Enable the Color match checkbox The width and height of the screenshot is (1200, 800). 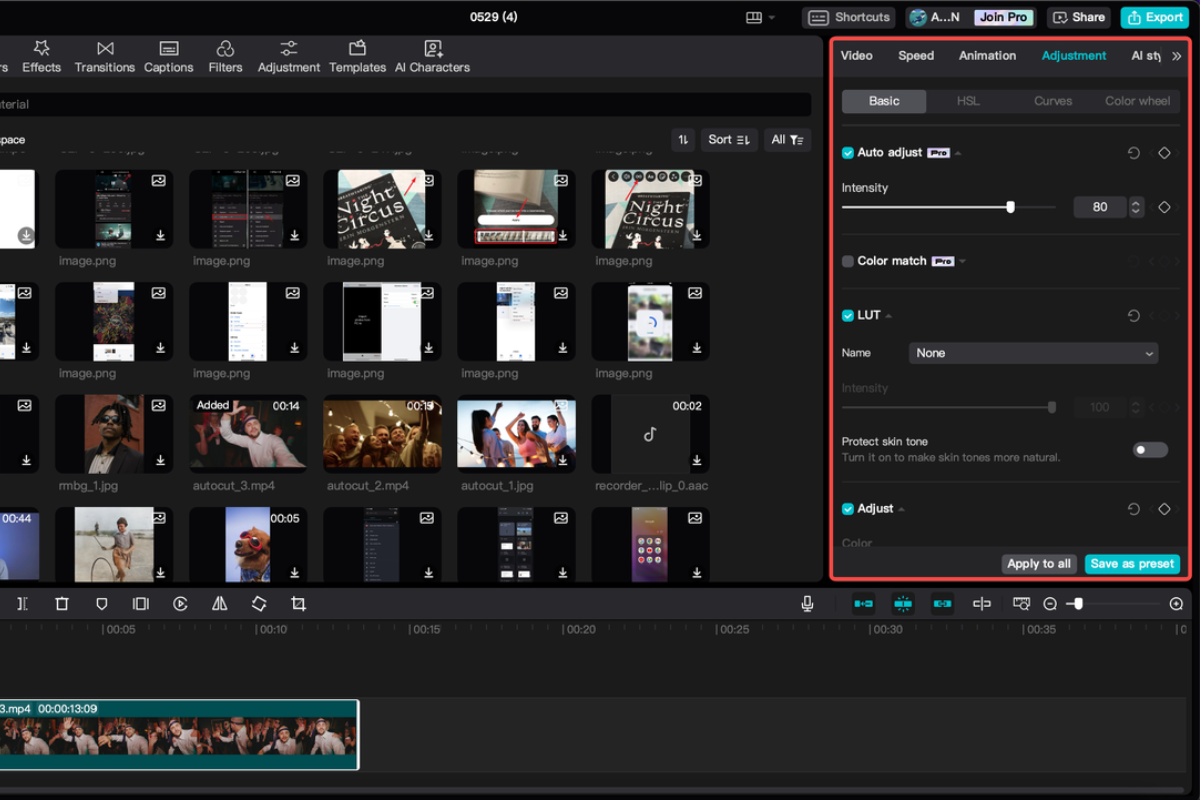(848, 261)
